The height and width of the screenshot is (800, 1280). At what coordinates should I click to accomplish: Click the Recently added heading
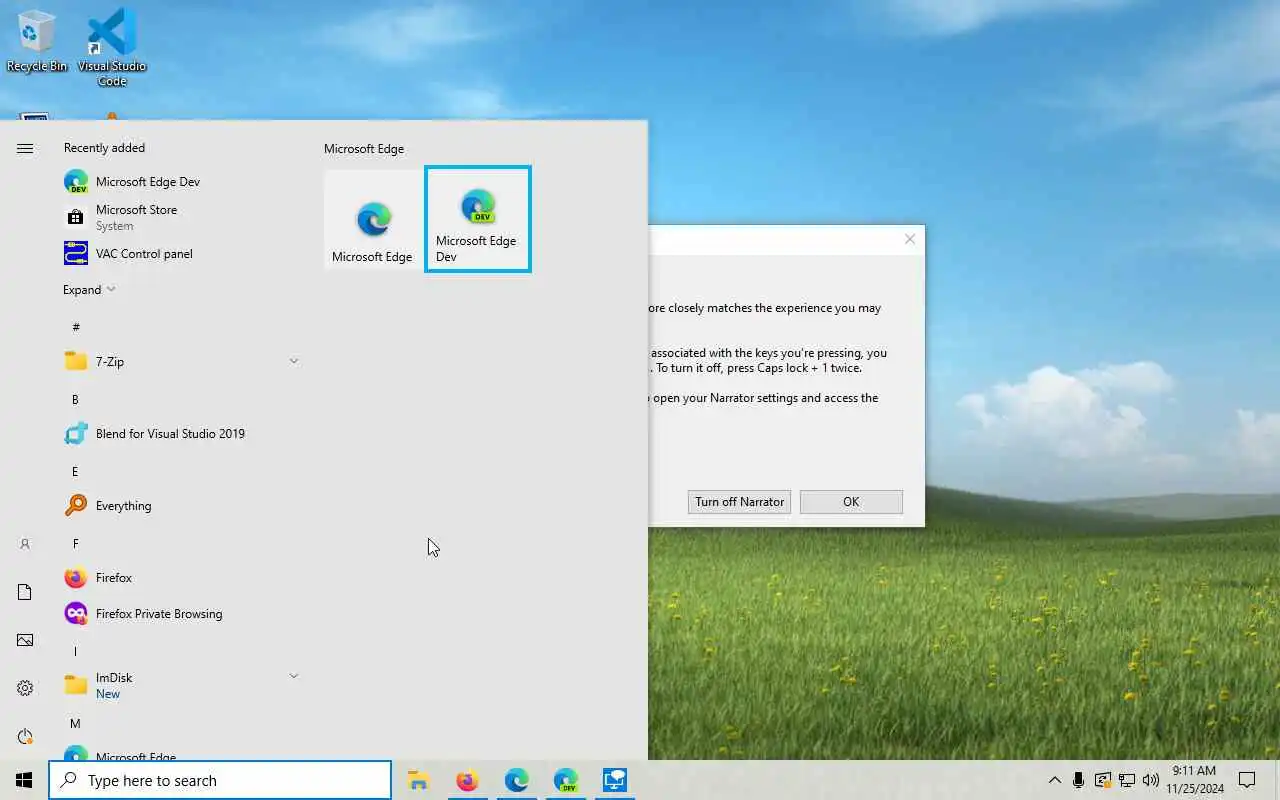[104, 148]
